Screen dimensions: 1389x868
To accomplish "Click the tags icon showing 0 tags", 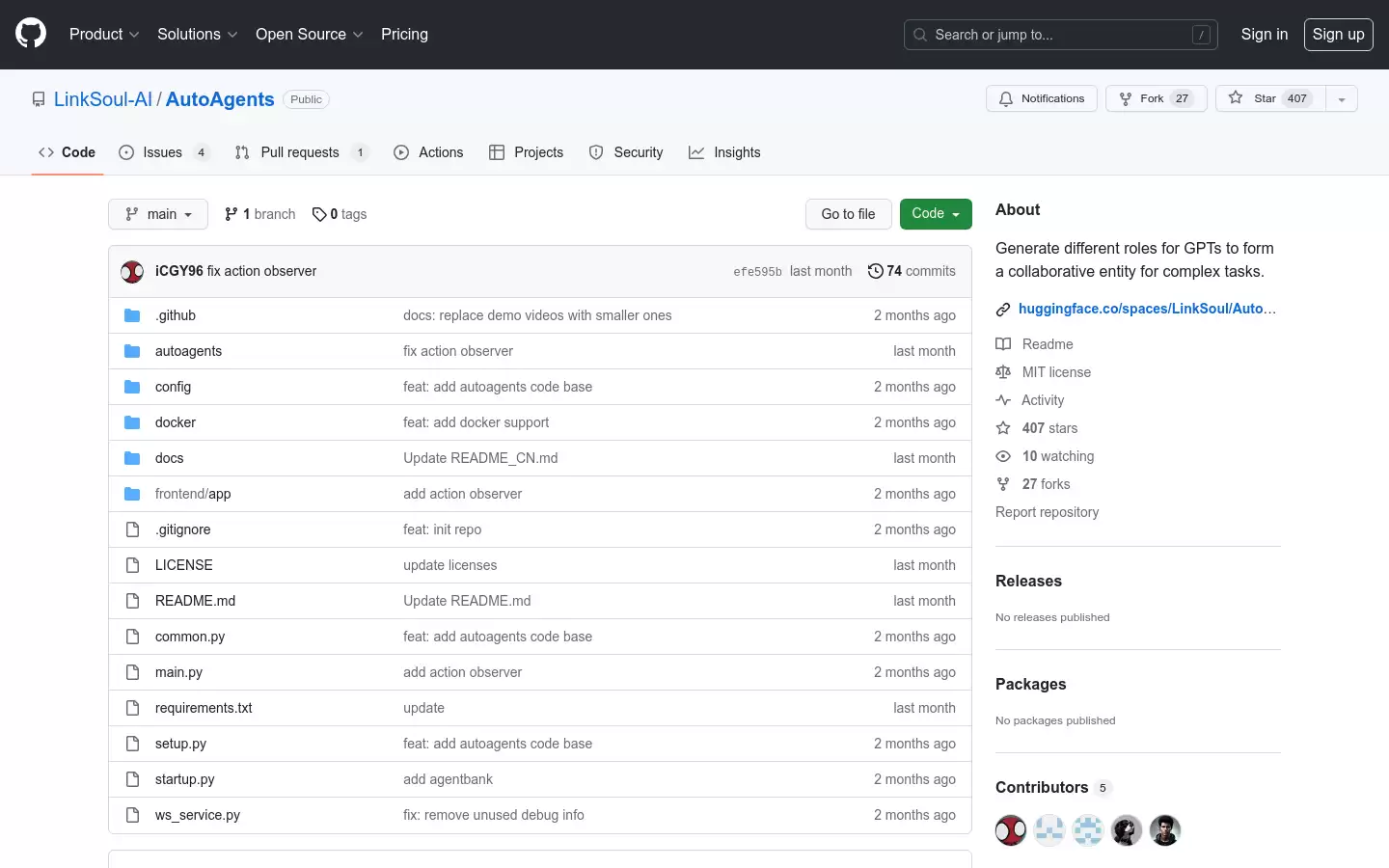I will 319,214.
